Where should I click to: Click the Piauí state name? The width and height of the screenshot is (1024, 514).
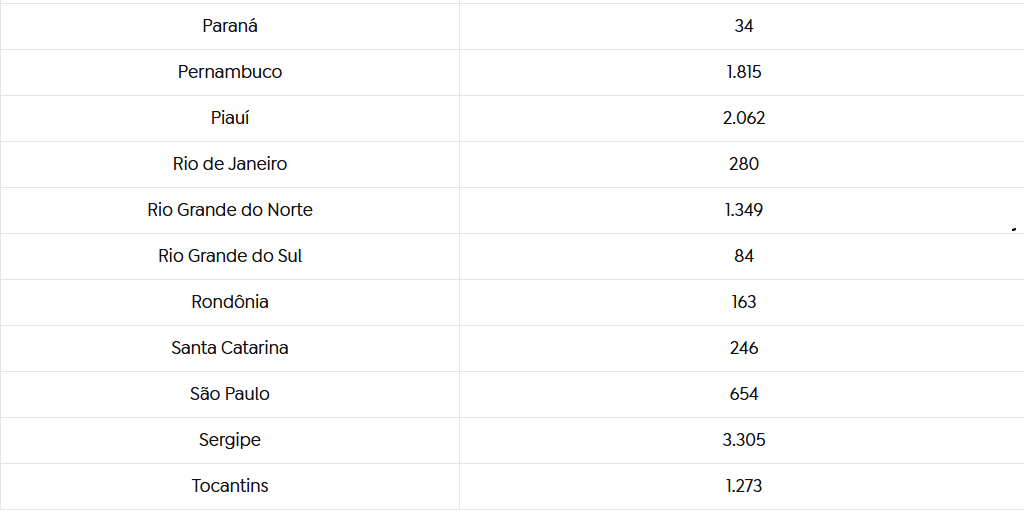[x=230, y=118]
